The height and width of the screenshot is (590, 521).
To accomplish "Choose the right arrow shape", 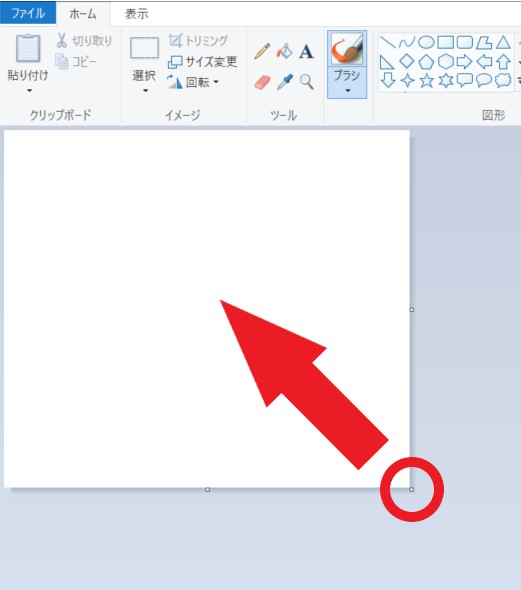I will pyautogui.click(x=465, y=61).
